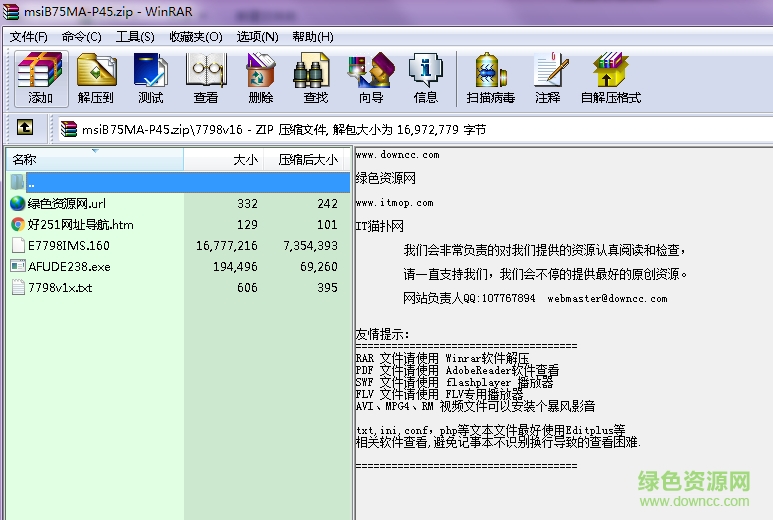This screenshot has height=520, width=773.
Task: Click IT猫扑网 line in comment pane
Action: pos(380,226)
